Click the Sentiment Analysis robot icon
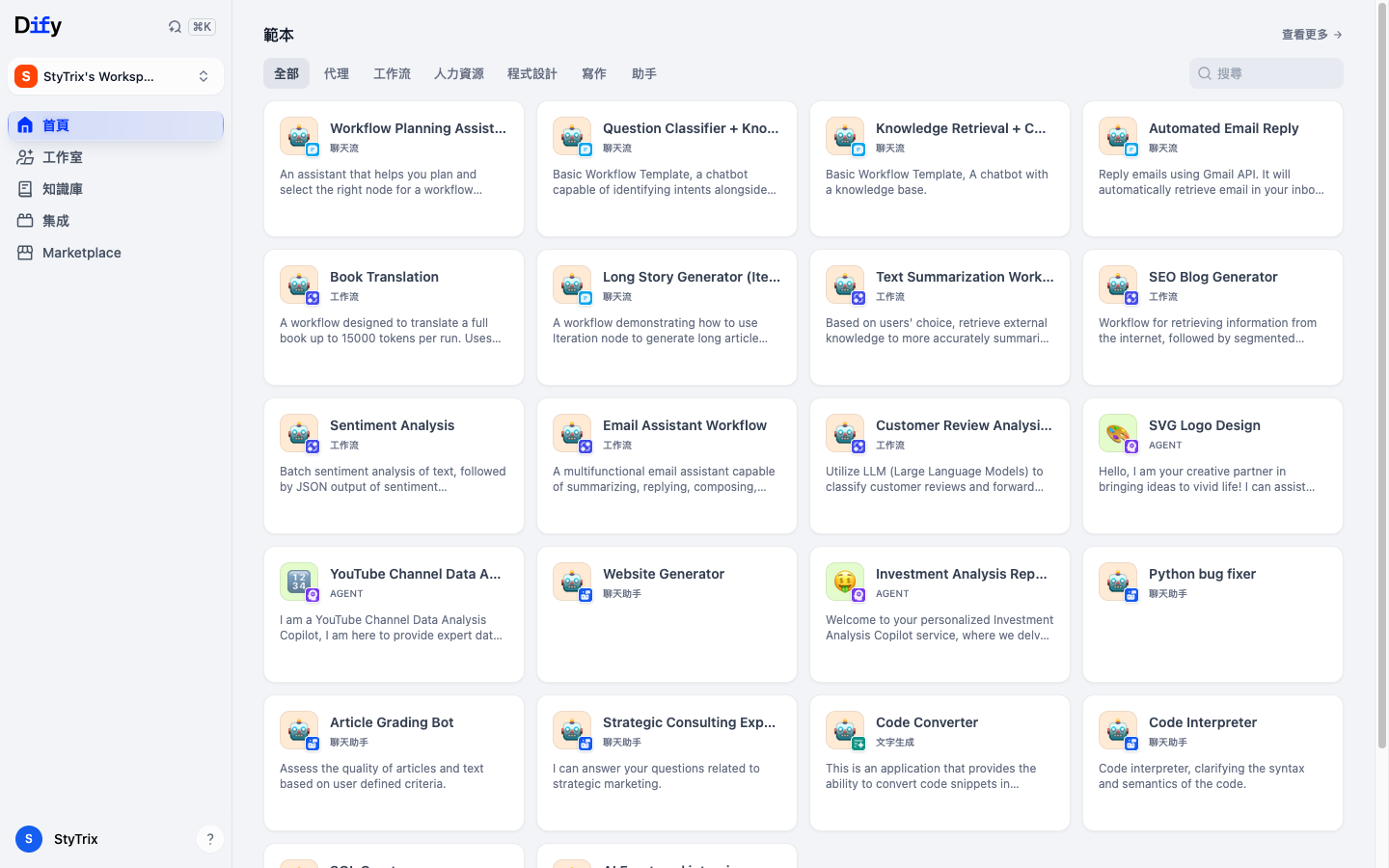 299,434
